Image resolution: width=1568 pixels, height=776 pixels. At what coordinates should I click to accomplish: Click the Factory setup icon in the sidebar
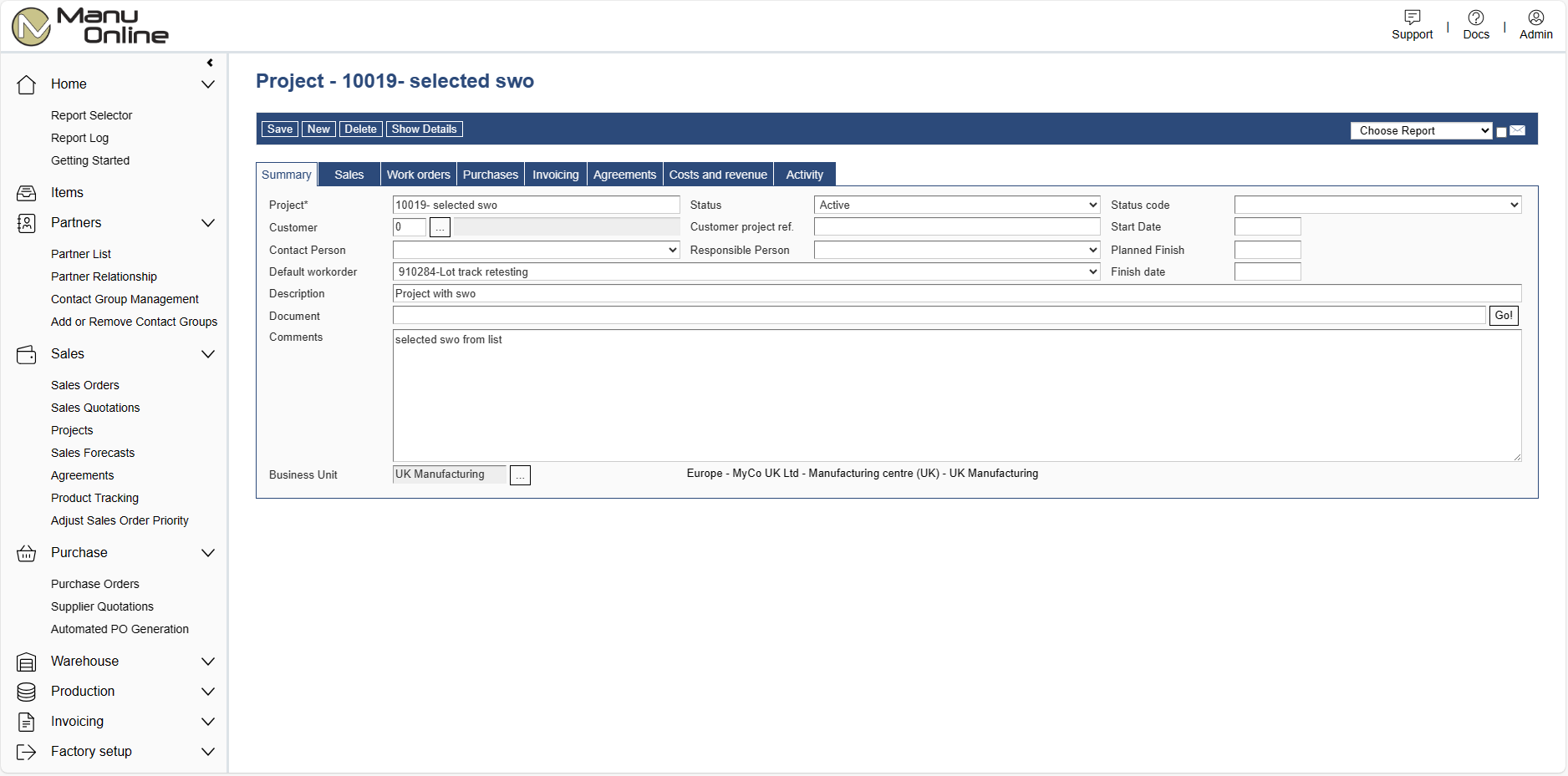(x=27, y=752)
